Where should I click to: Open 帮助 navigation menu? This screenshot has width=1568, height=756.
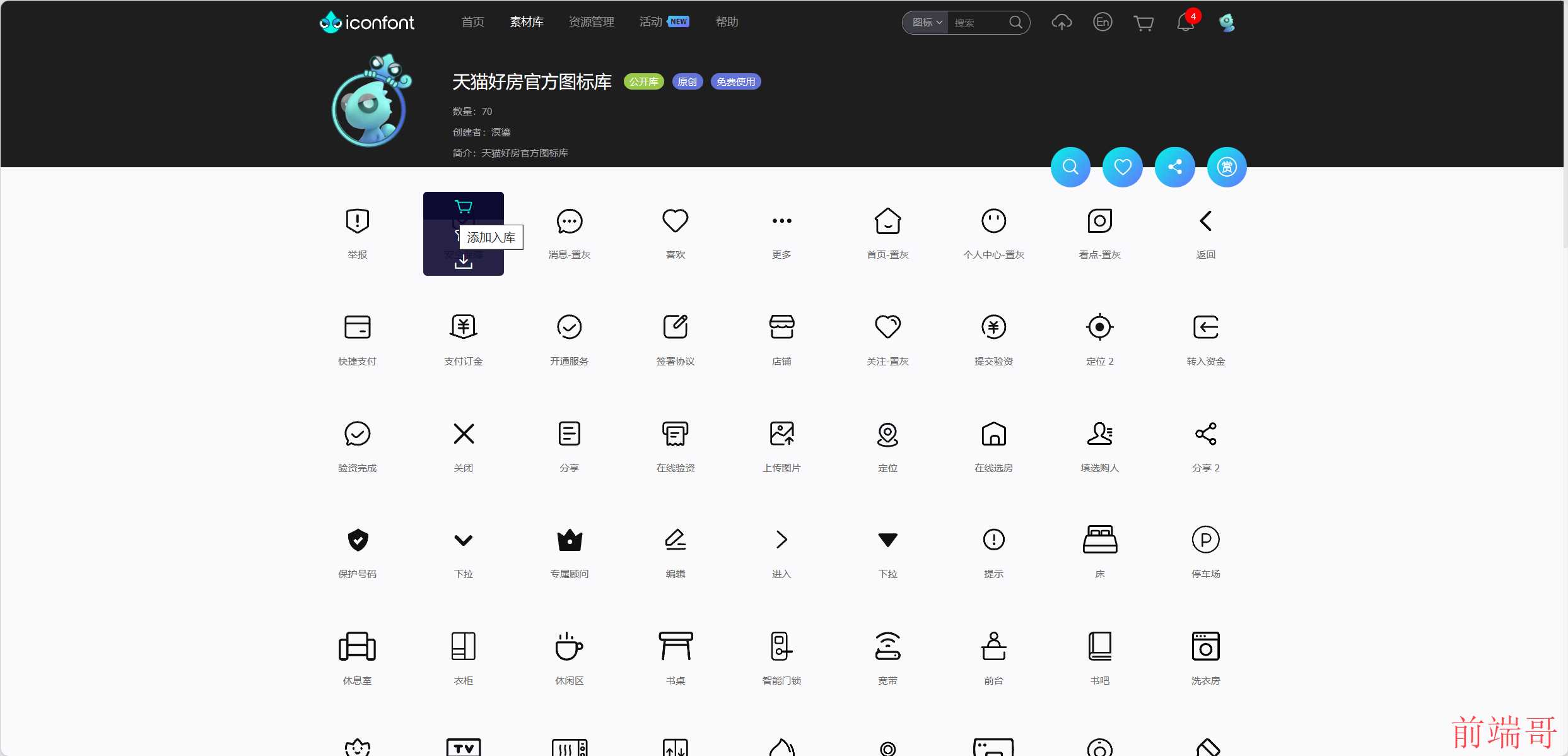click(727, 22)
